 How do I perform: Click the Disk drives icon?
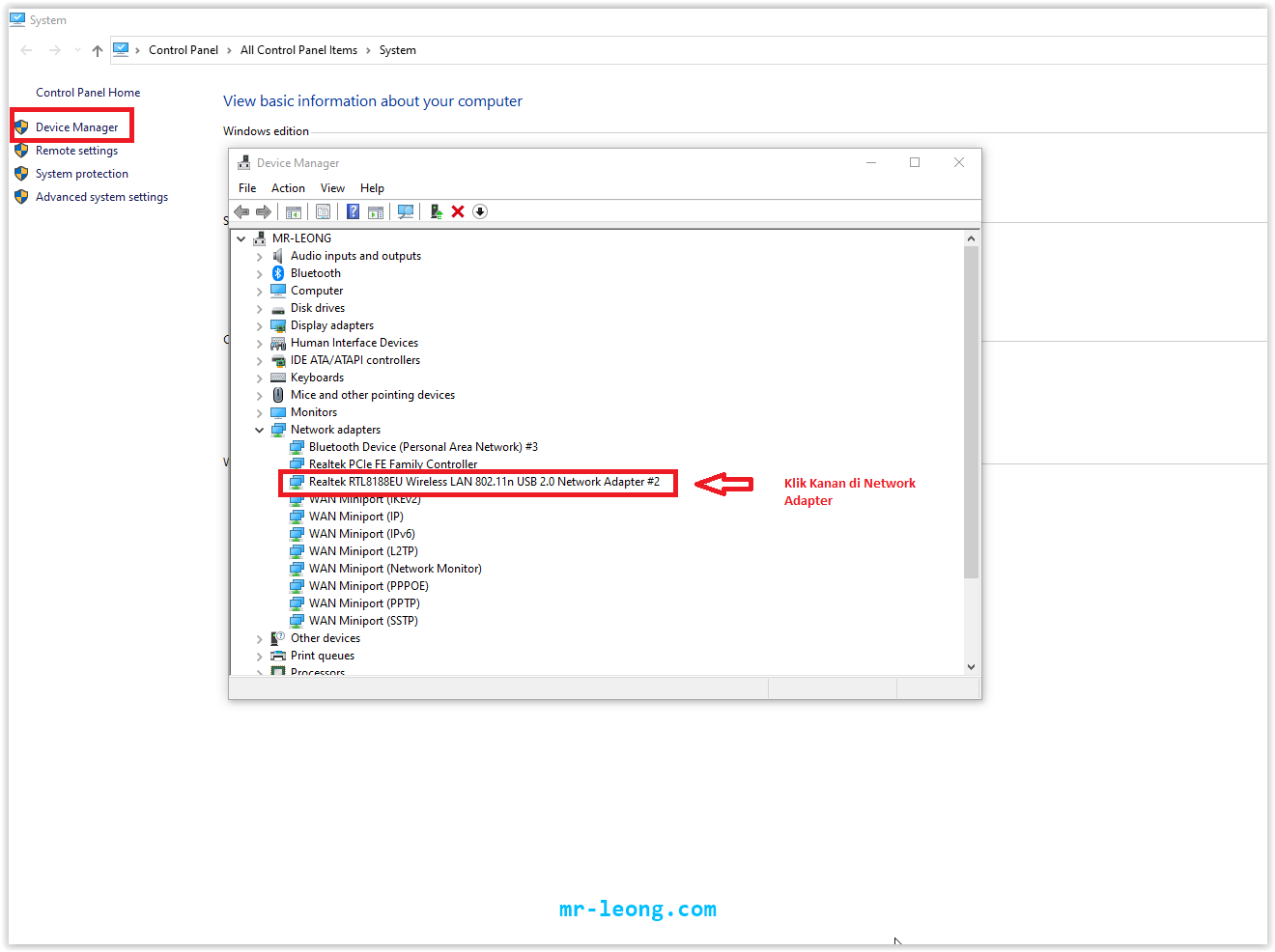(x=278, y=308)
